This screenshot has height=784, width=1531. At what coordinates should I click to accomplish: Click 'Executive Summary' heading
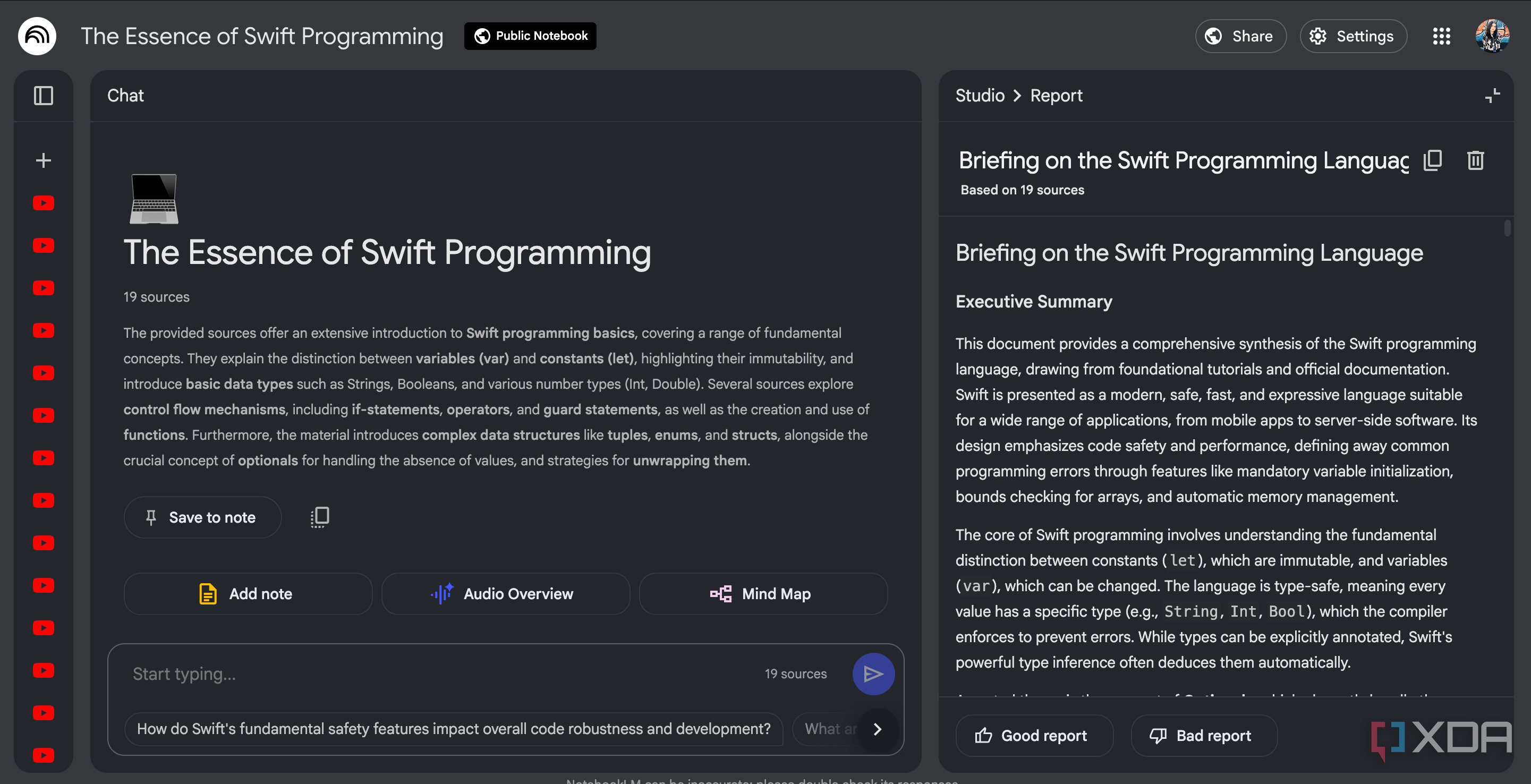click(x=1034, y=302)
